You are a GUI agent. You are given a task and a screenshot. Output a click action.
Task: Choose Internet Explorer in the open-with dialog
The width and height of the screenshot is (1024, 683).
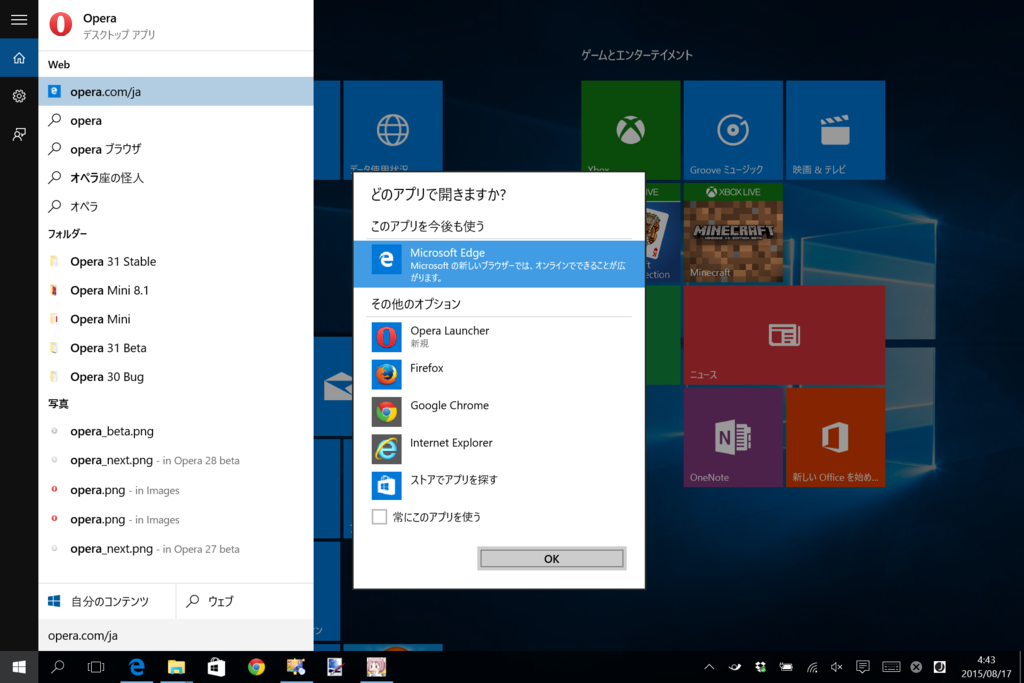point(499,449)
